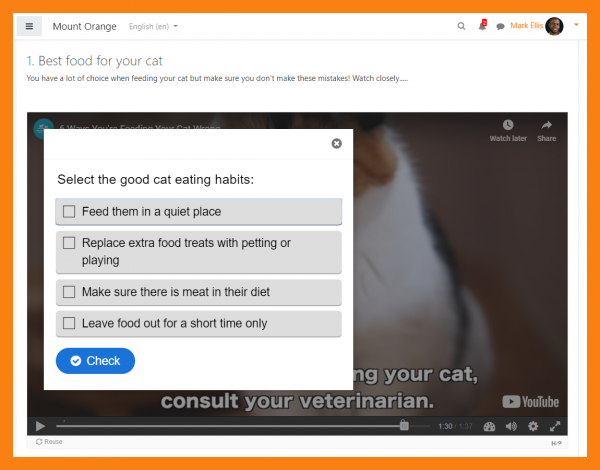Viewport: 600px width, 470px height.
Task: Click the search magnifier icon
Action: pos(461,26)
